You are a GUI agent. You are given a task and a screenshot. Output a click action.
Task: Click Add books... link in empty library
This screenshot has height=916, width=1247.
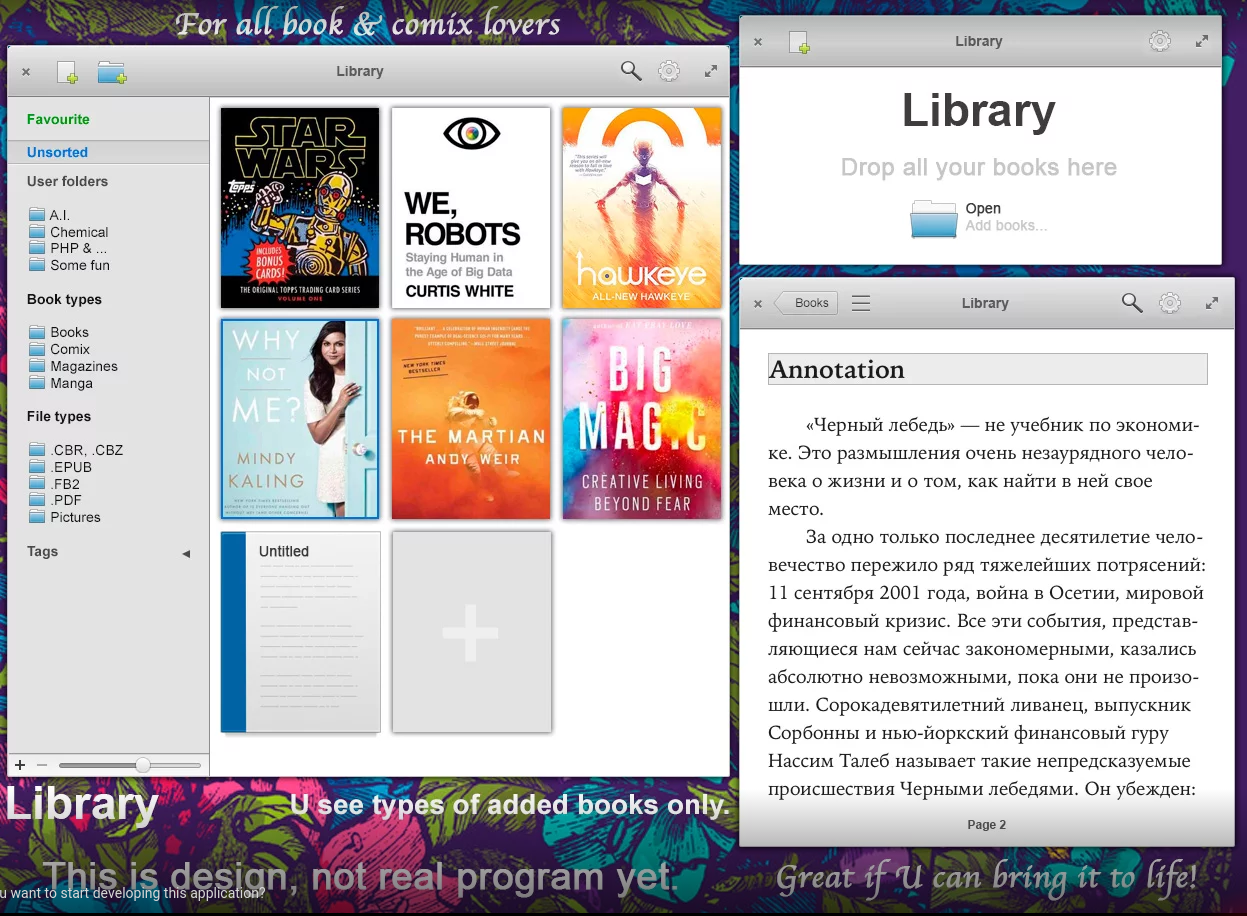click(x=1006, y=226)
